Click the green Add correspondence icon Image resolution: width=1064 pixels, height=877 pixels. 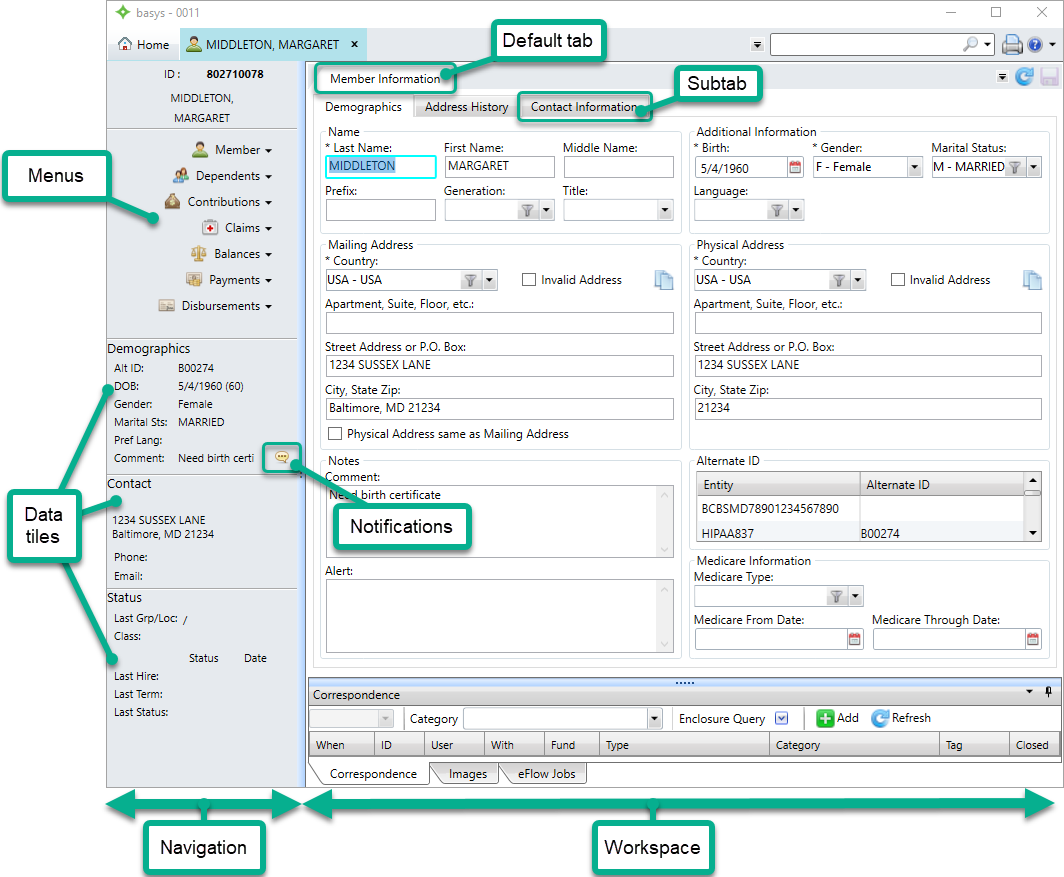click(x=825, y=718)
